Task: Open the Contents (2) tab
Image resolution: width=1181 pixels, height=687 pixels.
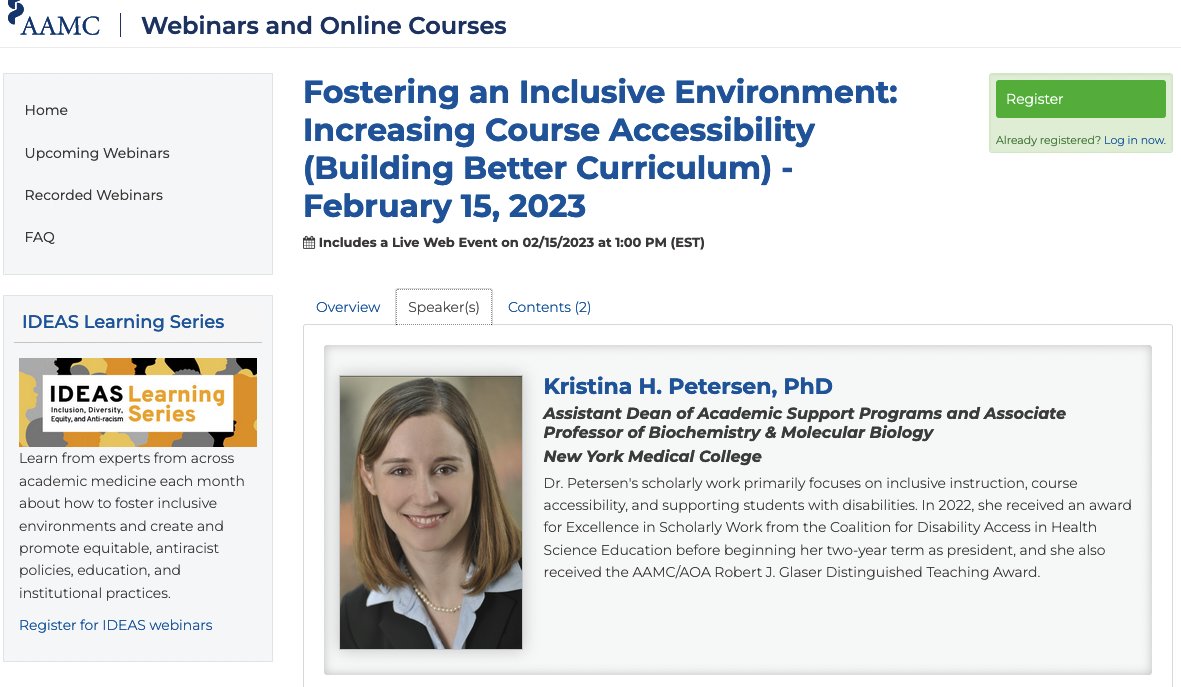Action: [549, 307]
